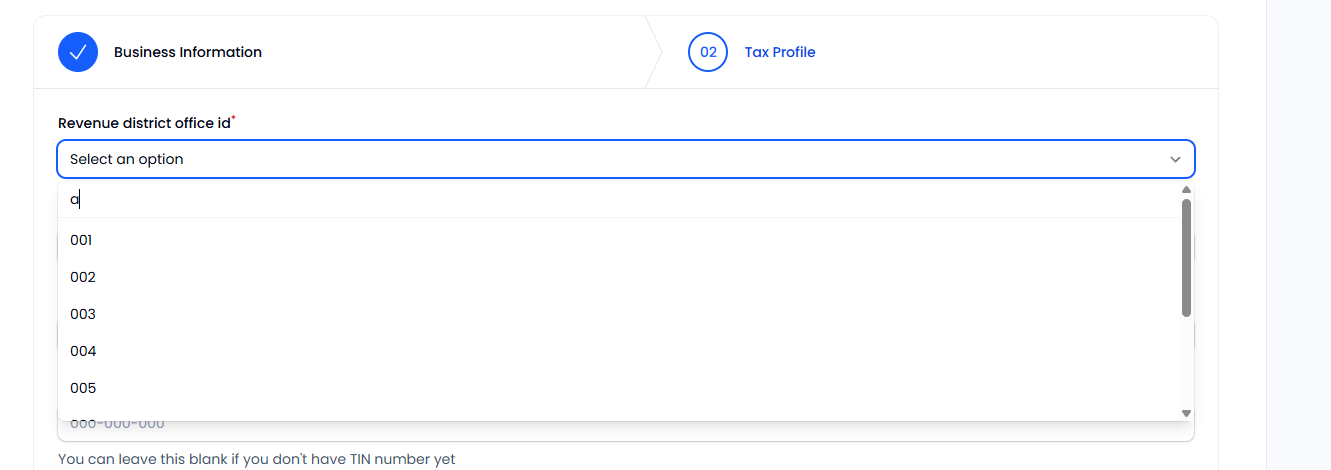Pick option 003 in the dropdown
Image resolution: width=1331 pixels, height=470 pixels.
83,314
